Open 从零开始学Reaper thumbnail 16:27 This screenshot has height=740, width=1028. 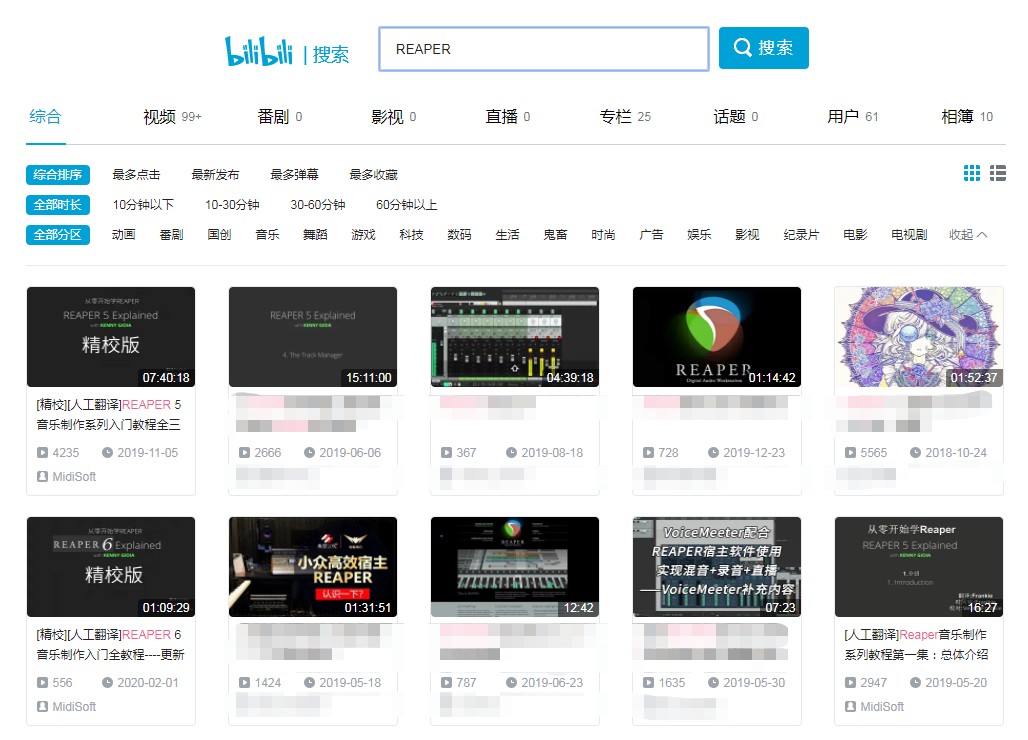pyautogui.click(x=919, y=567)
